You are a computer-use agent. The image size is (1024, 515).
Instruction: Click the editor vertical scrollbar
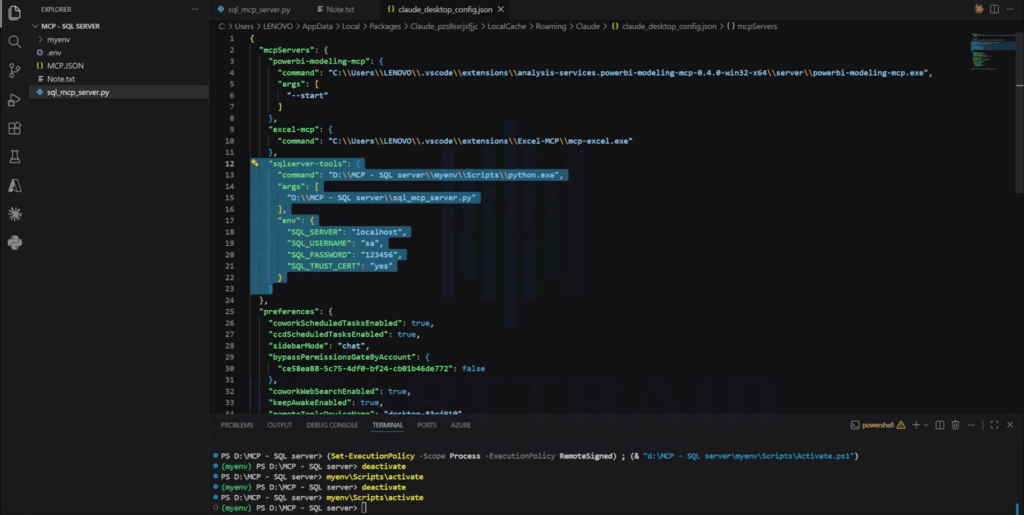(1019, 111)
